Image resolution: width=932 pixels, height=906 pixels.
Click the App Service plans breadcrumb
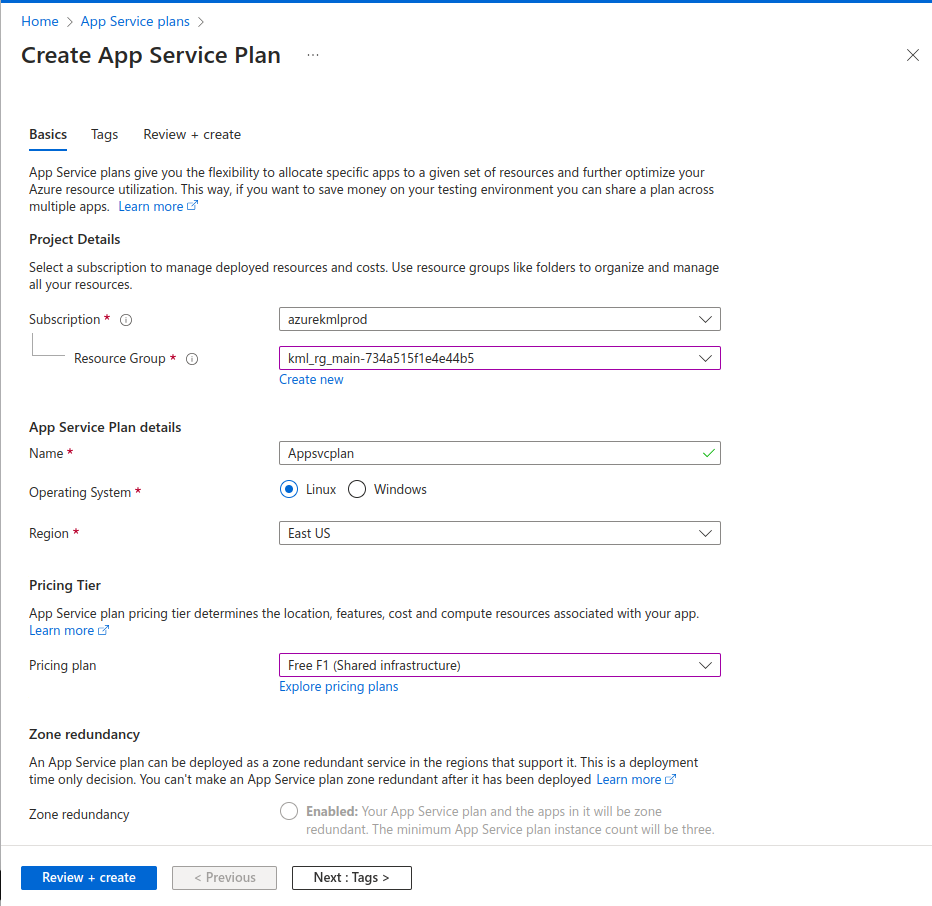click(x=135, y=21)
